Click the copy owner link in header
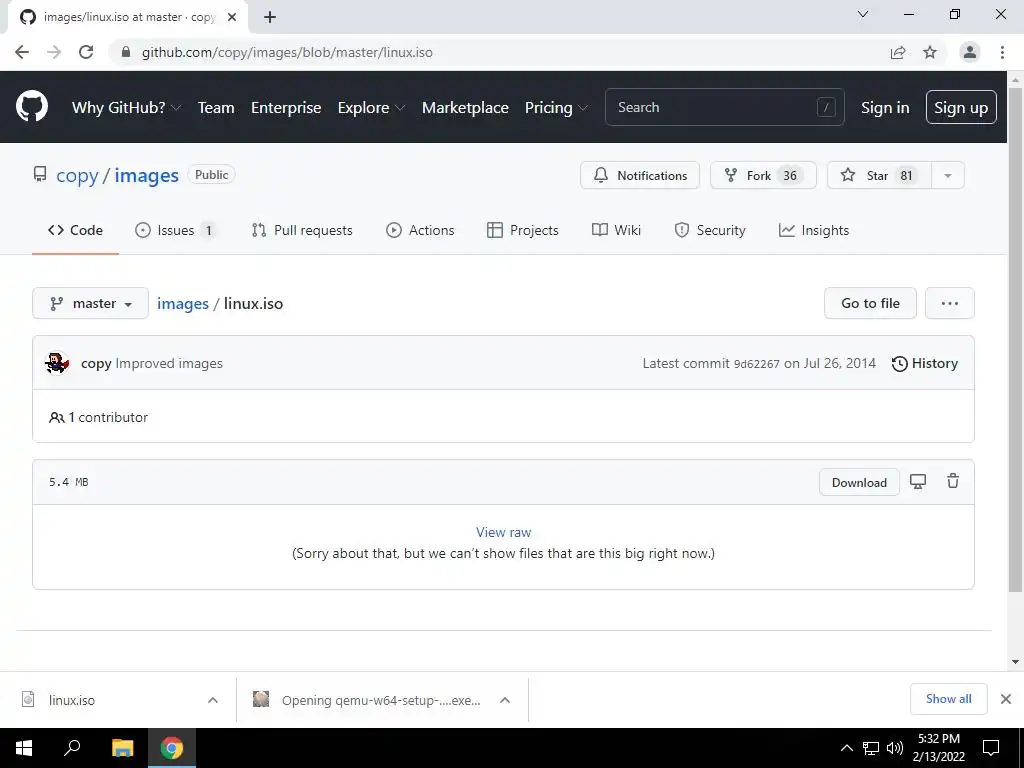Image resolution: width=1024 pixels, height=768 pixels. 76,175
